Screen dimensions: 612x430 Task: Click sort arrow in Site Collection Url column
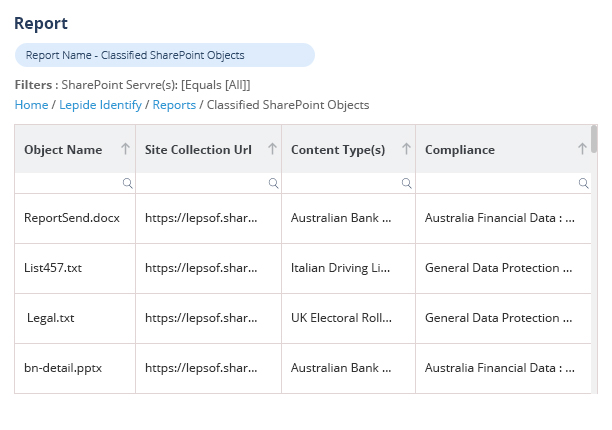(272, 149)
